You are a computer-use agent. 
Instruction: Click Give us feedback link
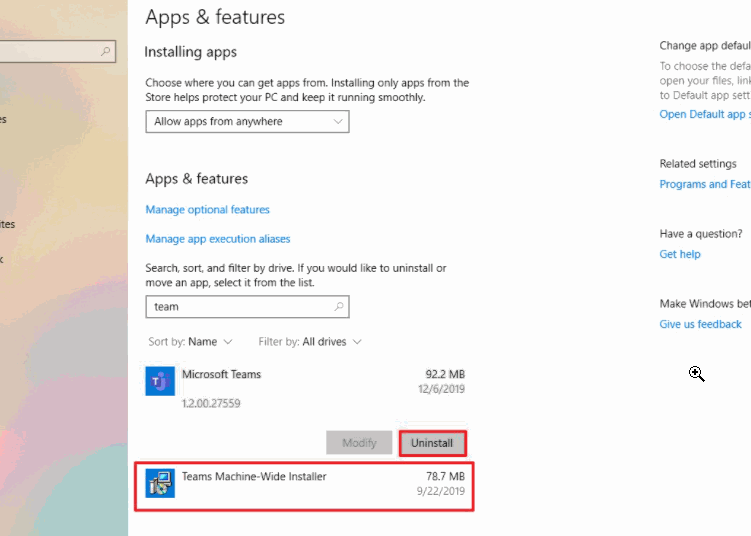click(x=700, y=324)
